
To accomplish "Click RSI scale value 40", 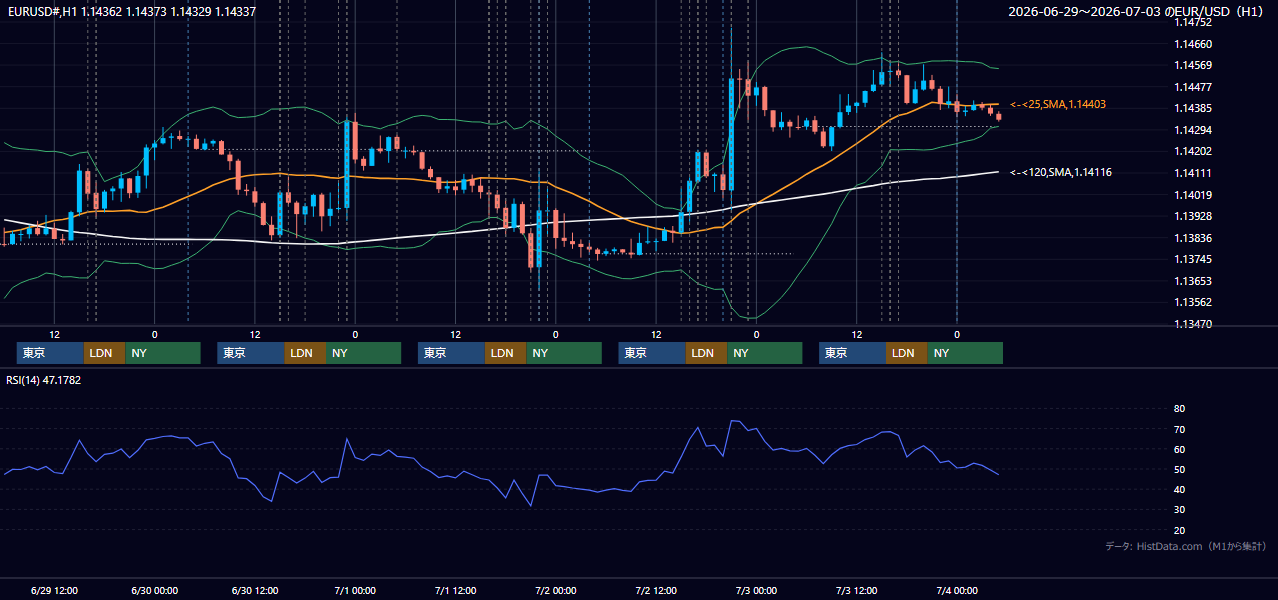I will 1179,489.
